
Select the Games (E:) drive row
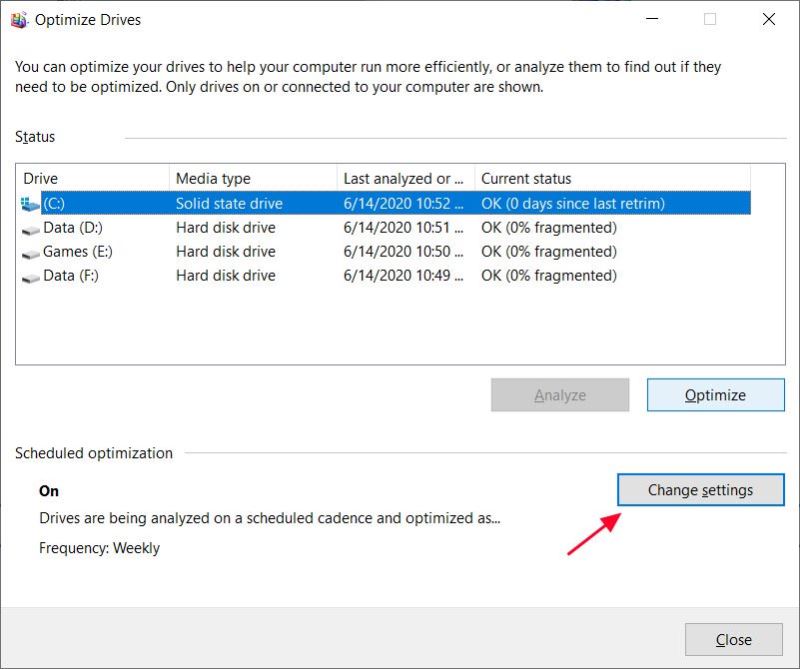coord(150,251)
